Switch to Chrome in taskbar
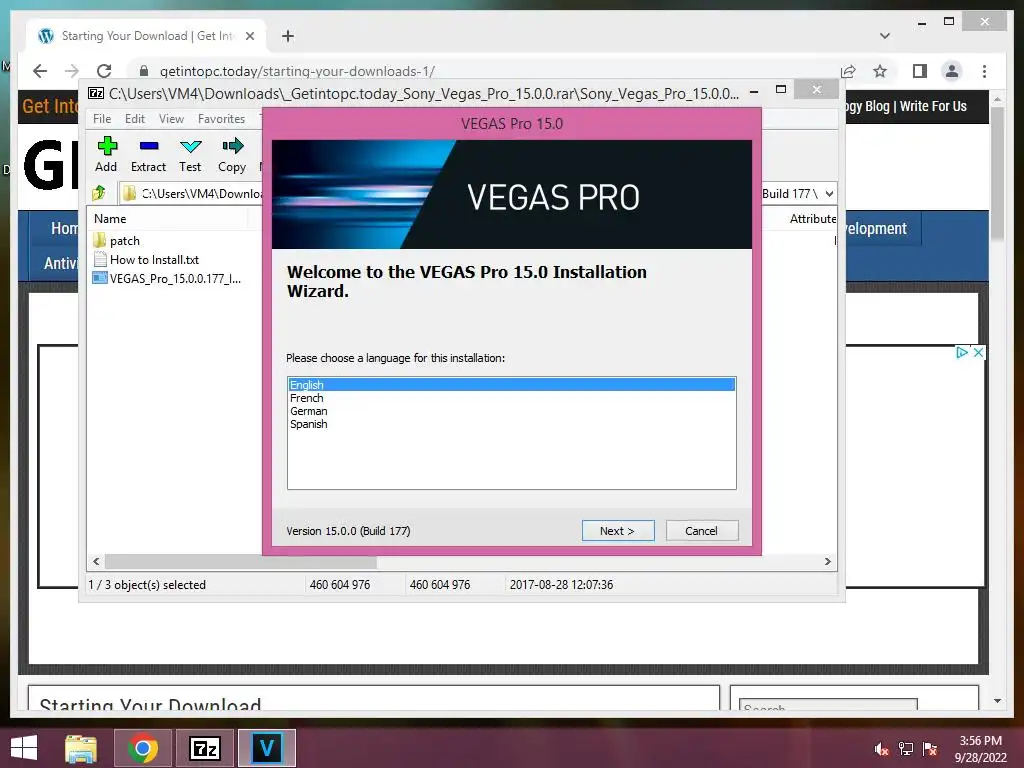 [x=143, y=748]
